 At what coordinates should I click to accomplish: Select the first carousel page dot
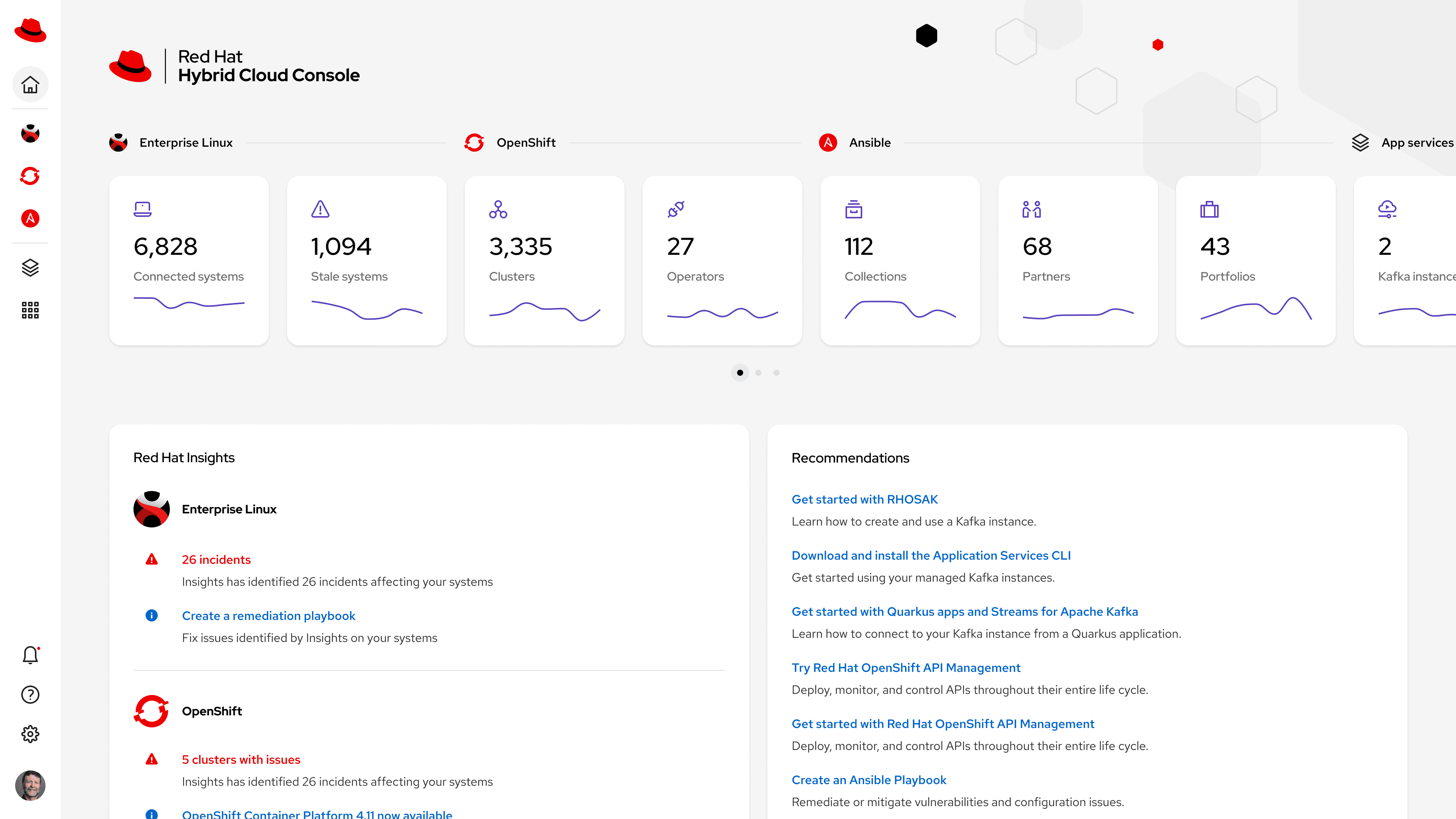point(740,372)
